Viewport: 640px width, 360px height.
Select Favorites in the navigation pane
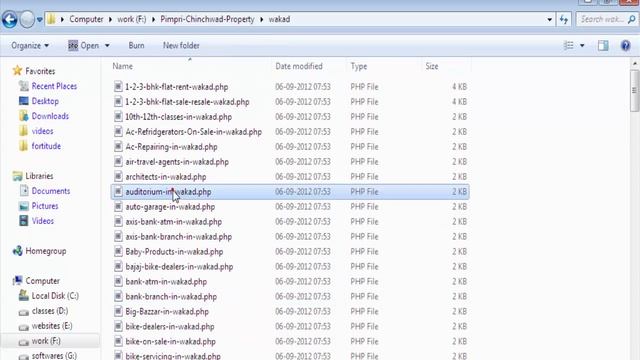pyautogui.click(x=40, y=71)
